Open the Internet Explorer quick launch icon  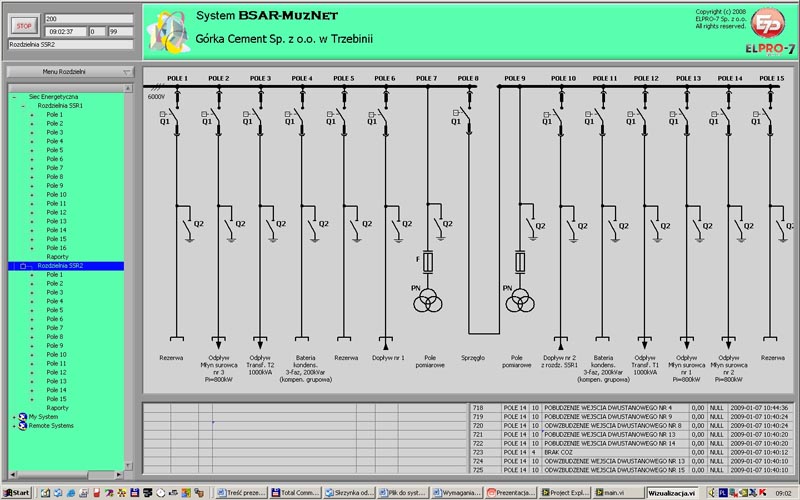pos(71,493)
